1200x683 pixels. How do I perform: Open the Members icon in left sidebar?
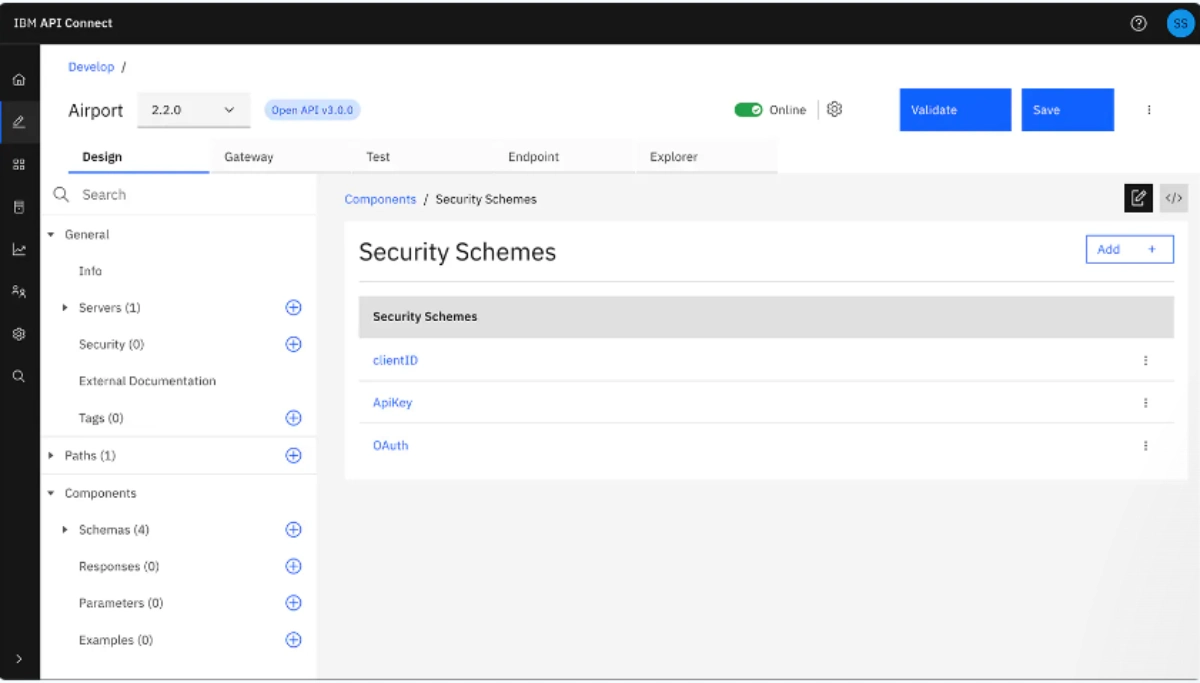(18, 291)
